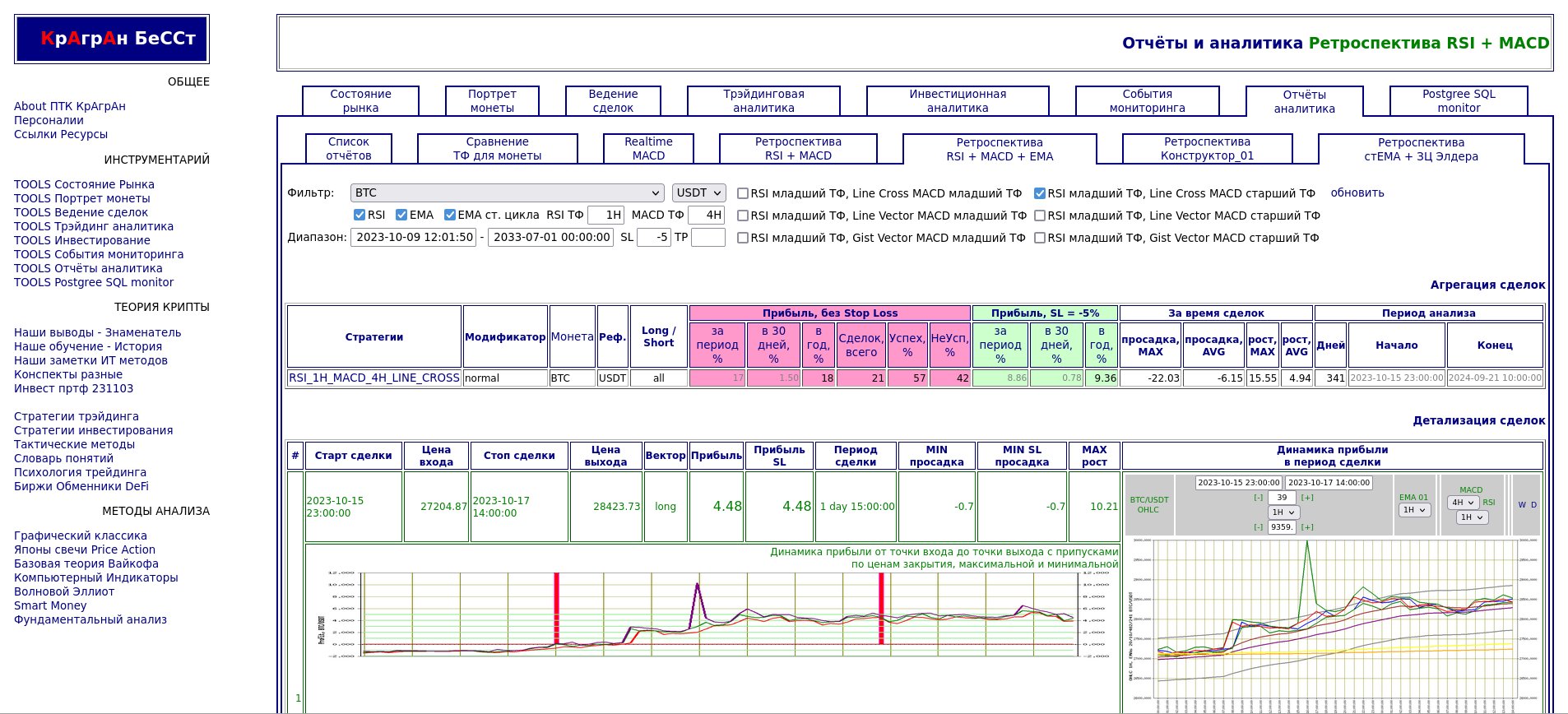Click the D timeframe link in chart panel
Screen dimensions: 1568x714
[1533, 505]
